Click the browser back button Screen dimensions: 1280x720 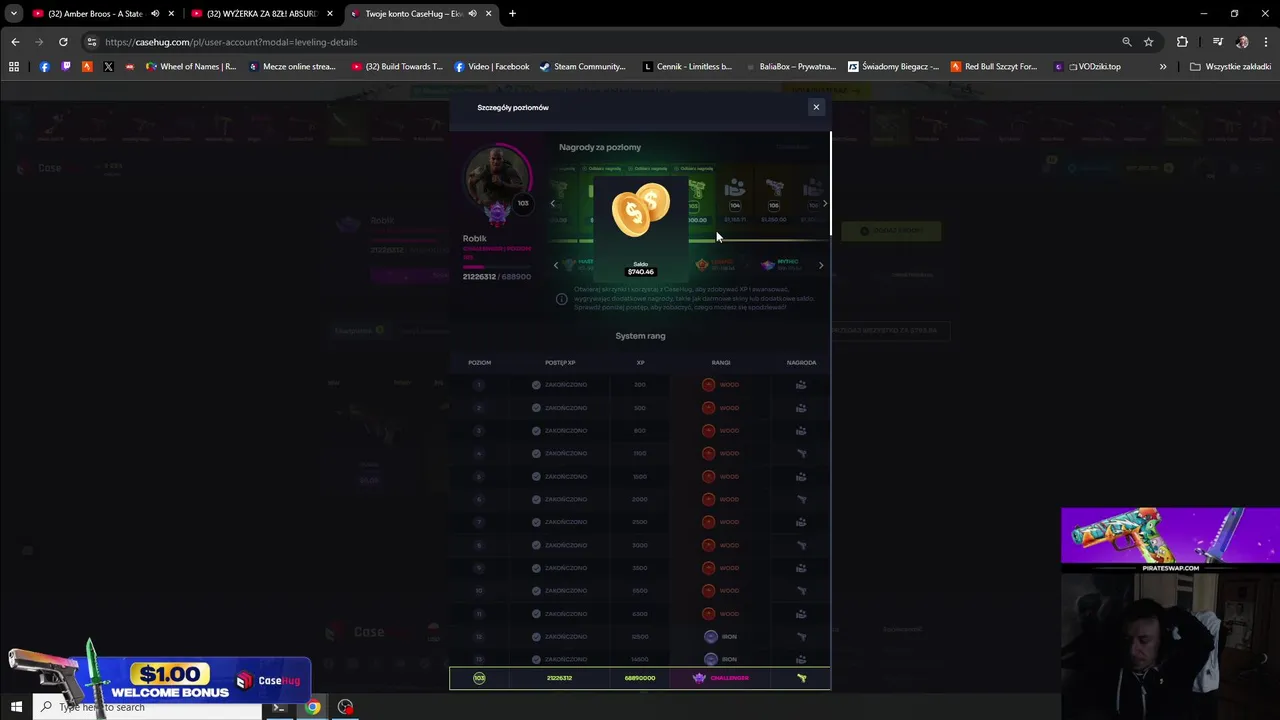[15, 42]
